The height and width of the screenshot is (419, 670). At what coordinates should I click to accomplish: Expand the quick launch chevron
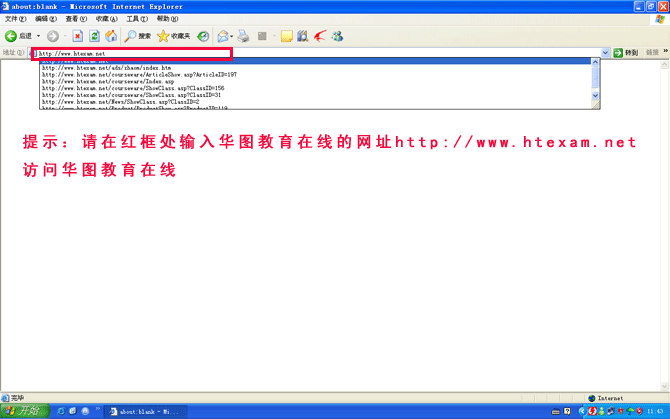coord(98,409)
